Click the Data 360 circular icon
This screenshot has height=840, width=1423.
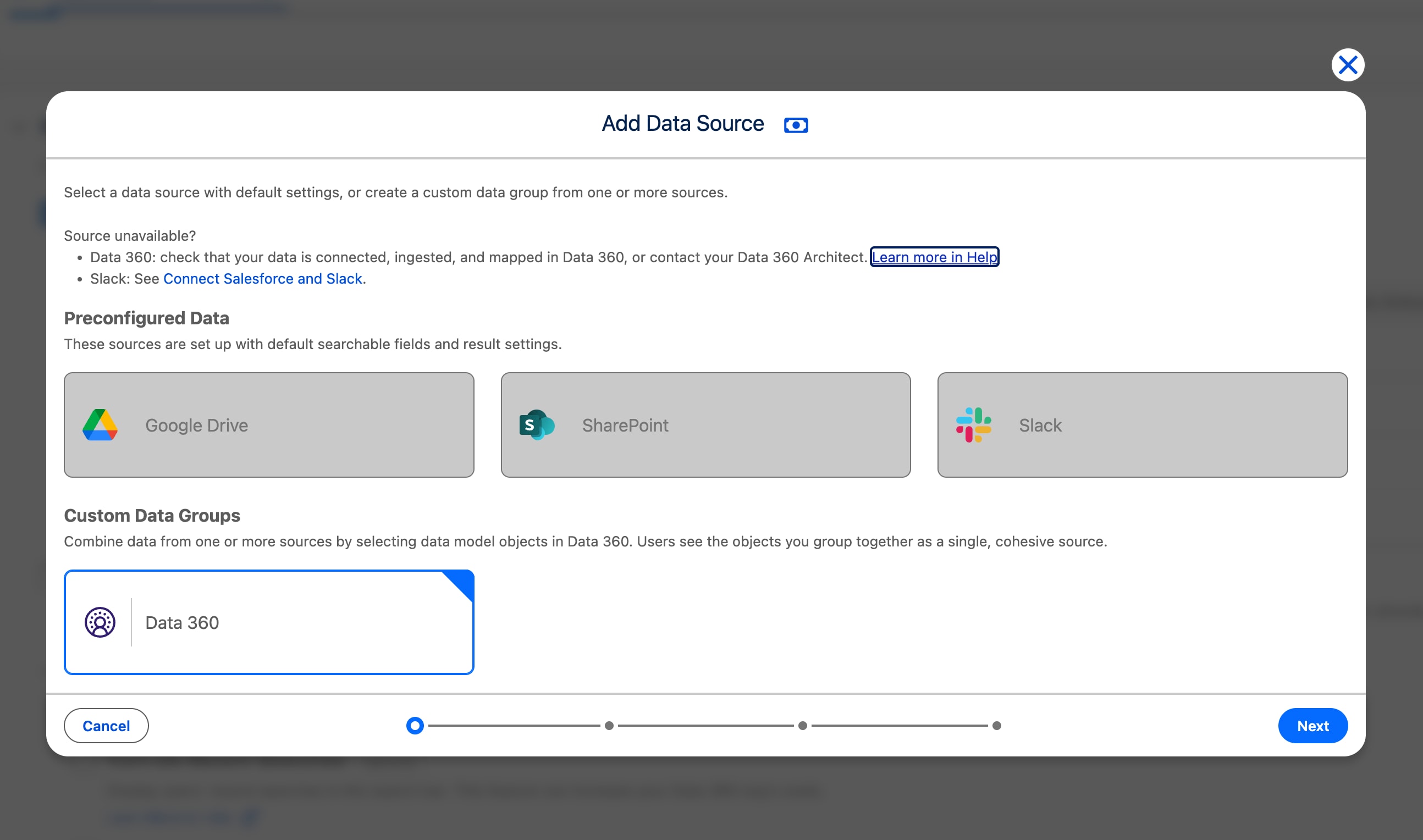tap(100, 623)
